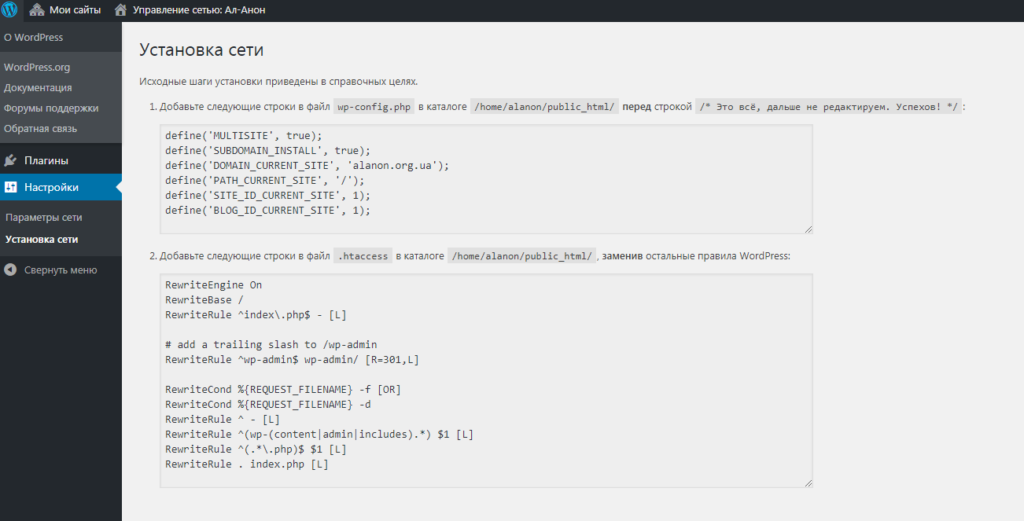Open the Мои сайты menu
This screenshot has height=521, width=1024.
[x=65, y=10]
